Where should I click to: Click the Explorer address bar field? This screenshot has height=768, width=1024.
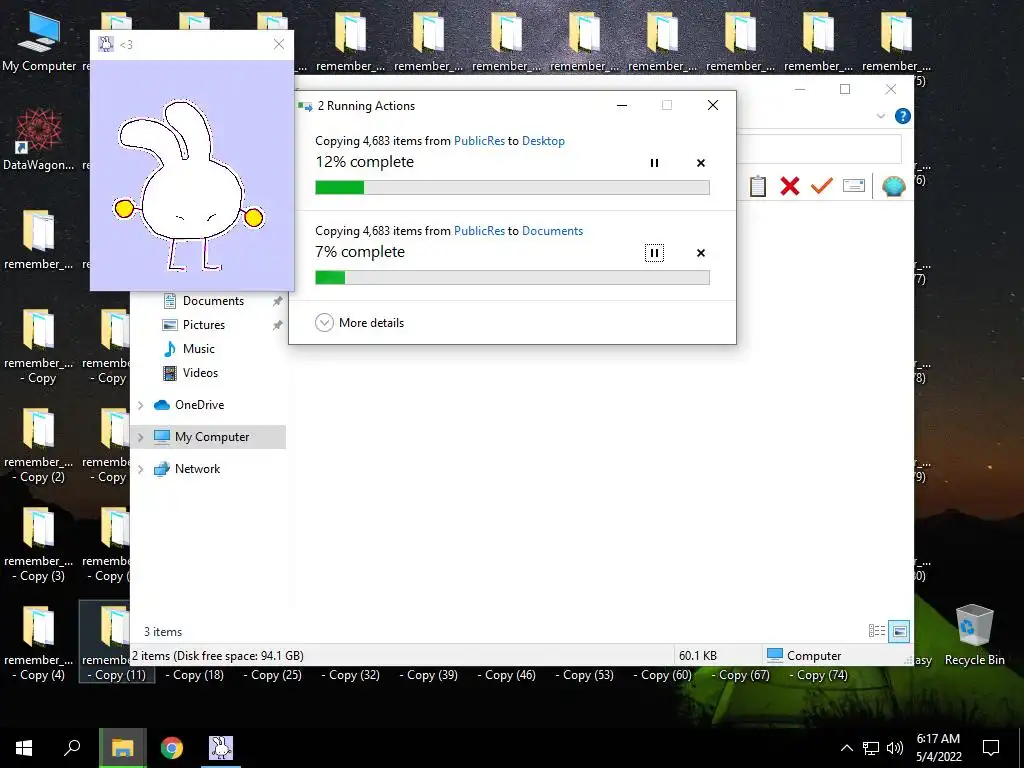(819, 150)
